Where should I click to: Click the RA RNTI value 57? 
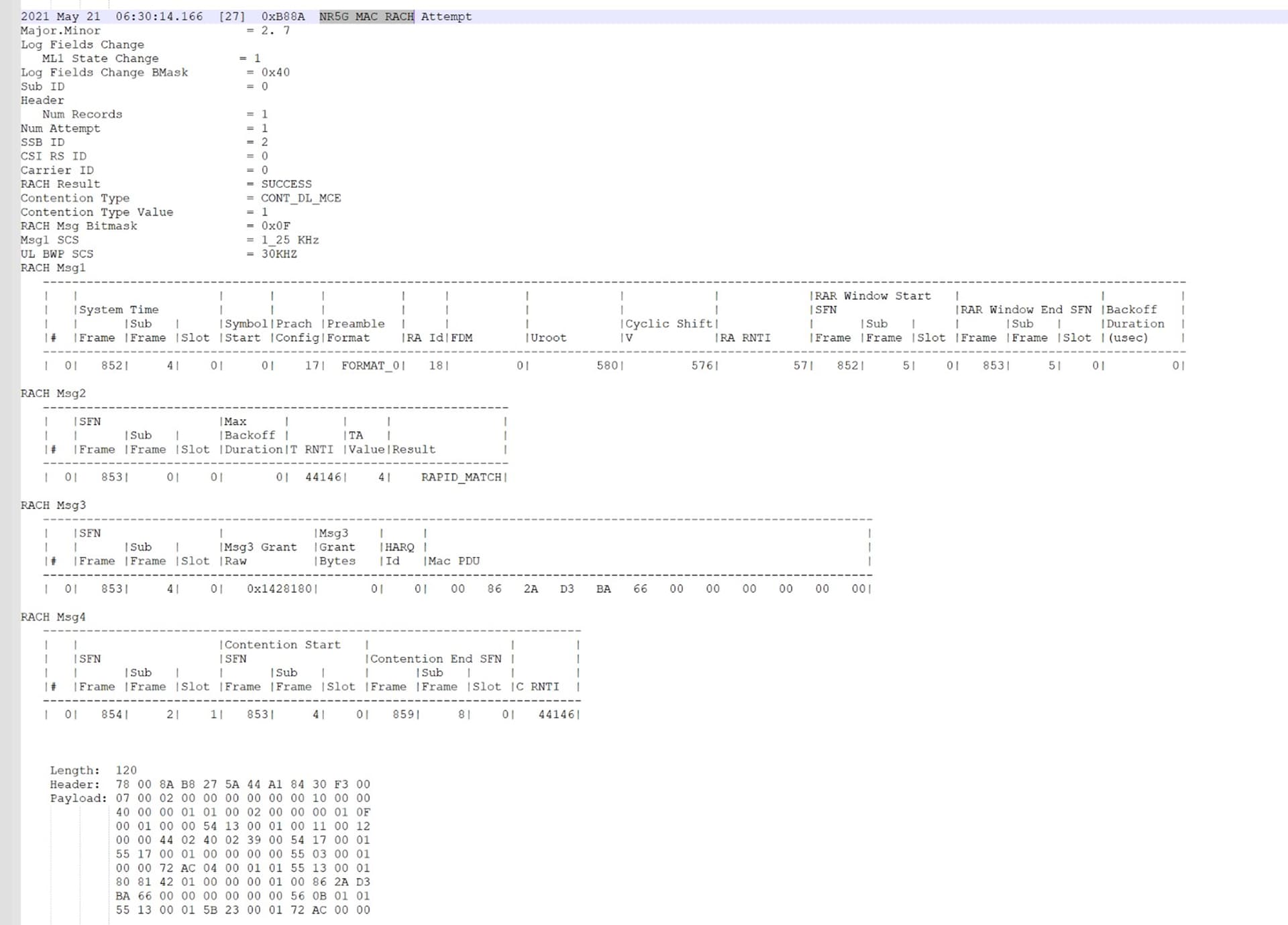click(801, 366)
